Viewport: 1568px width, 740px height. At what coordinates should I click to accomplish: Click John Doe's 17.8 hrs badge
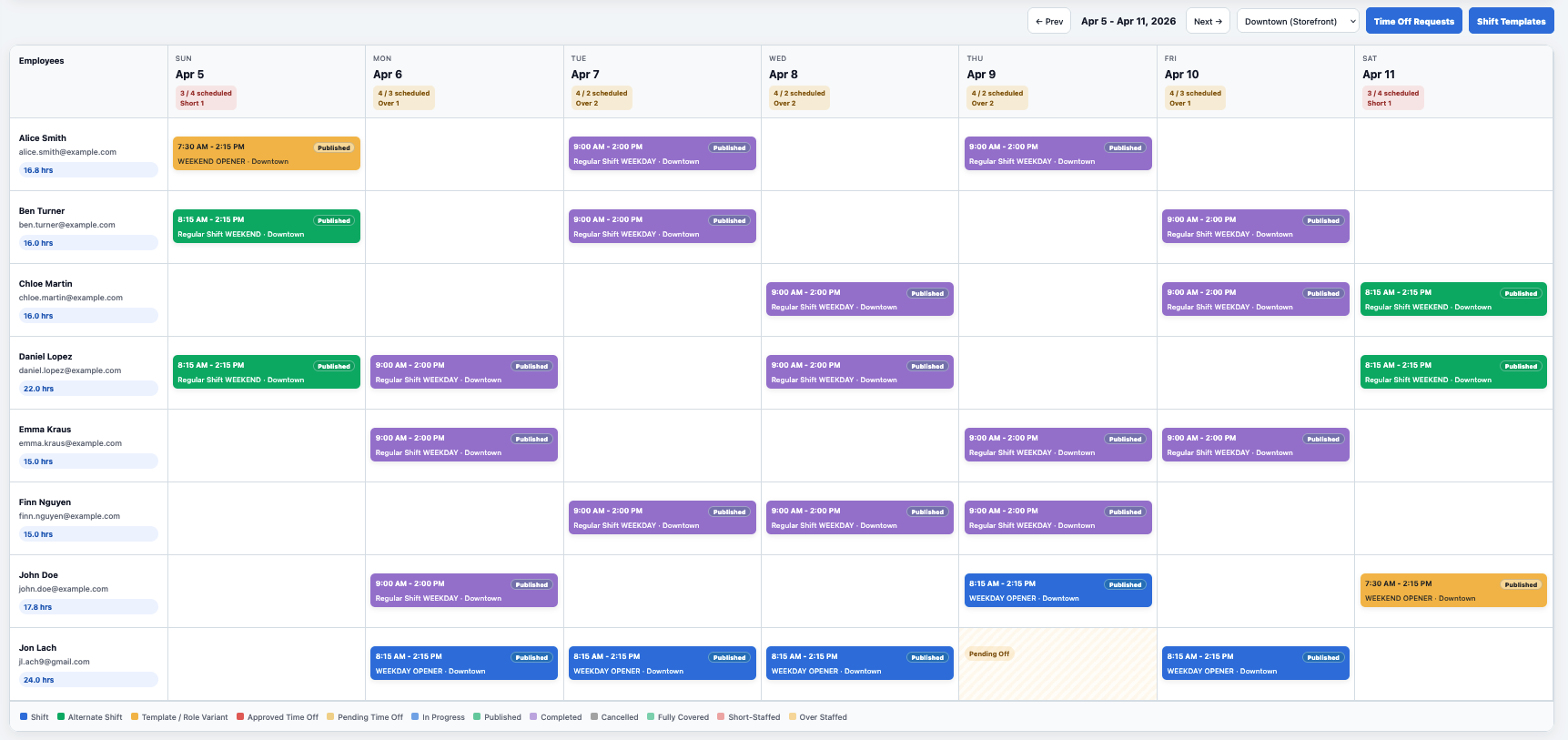[x=88, y=607]
